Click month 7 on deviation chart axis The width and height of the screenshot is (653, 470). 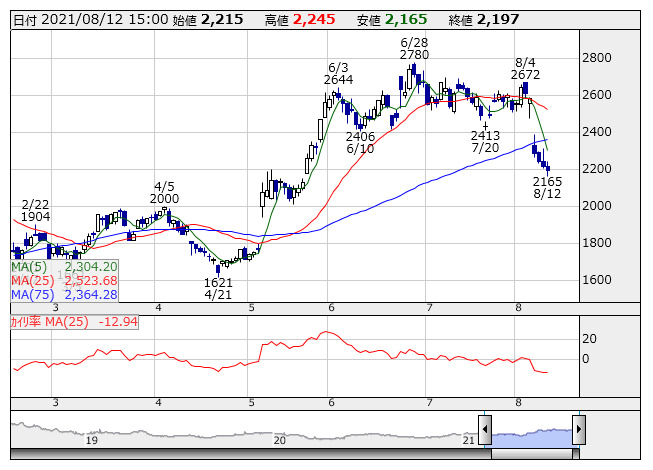[429, 403]
